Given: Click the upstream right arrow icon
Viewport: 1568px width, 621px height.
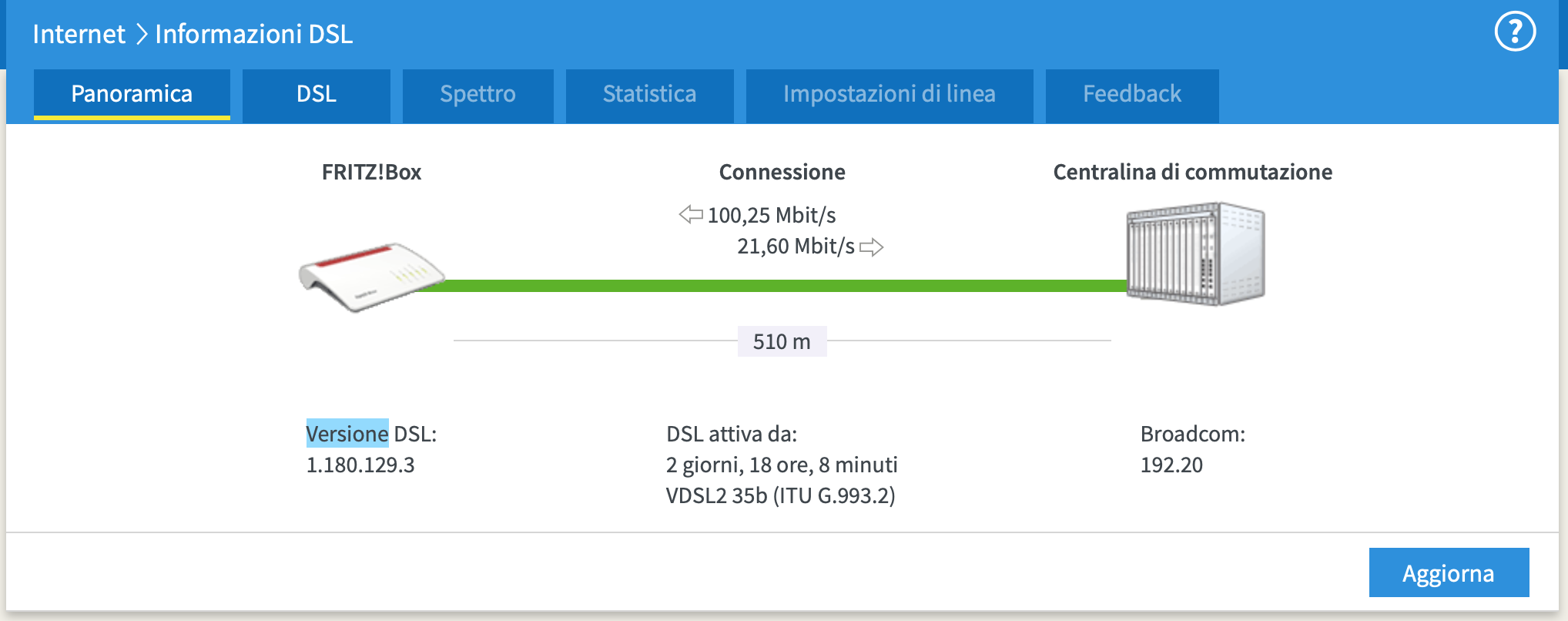Looking at the screenshot, I should [x=871, y=247].
